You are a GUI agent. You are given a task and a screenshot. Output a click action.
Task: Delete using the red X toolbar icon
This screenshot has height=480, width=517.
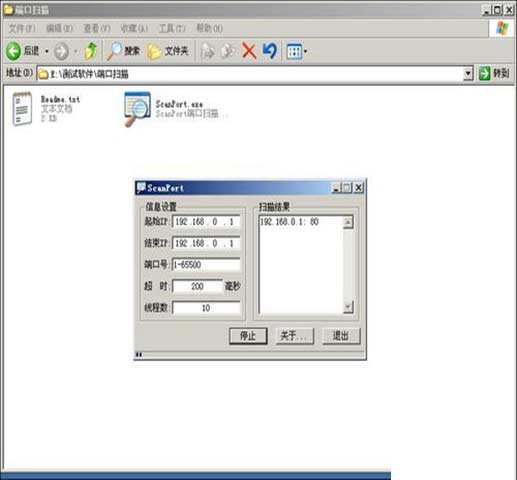[x=249, y=51]
